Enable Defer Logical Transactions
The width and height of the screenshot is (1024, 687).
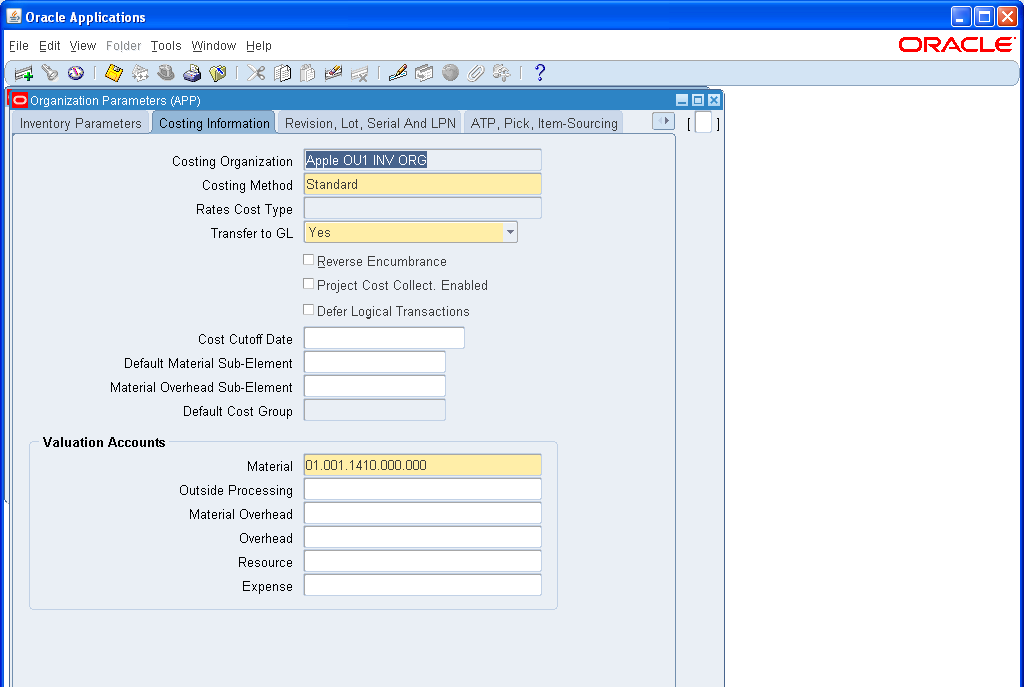tap(310, 311)
